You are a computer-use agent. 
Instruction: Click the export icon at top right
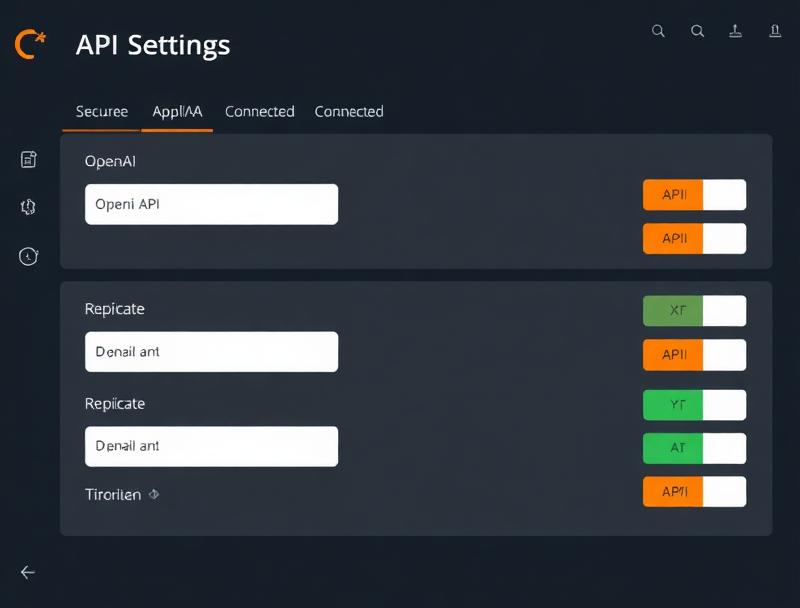[x=774, y=31]
